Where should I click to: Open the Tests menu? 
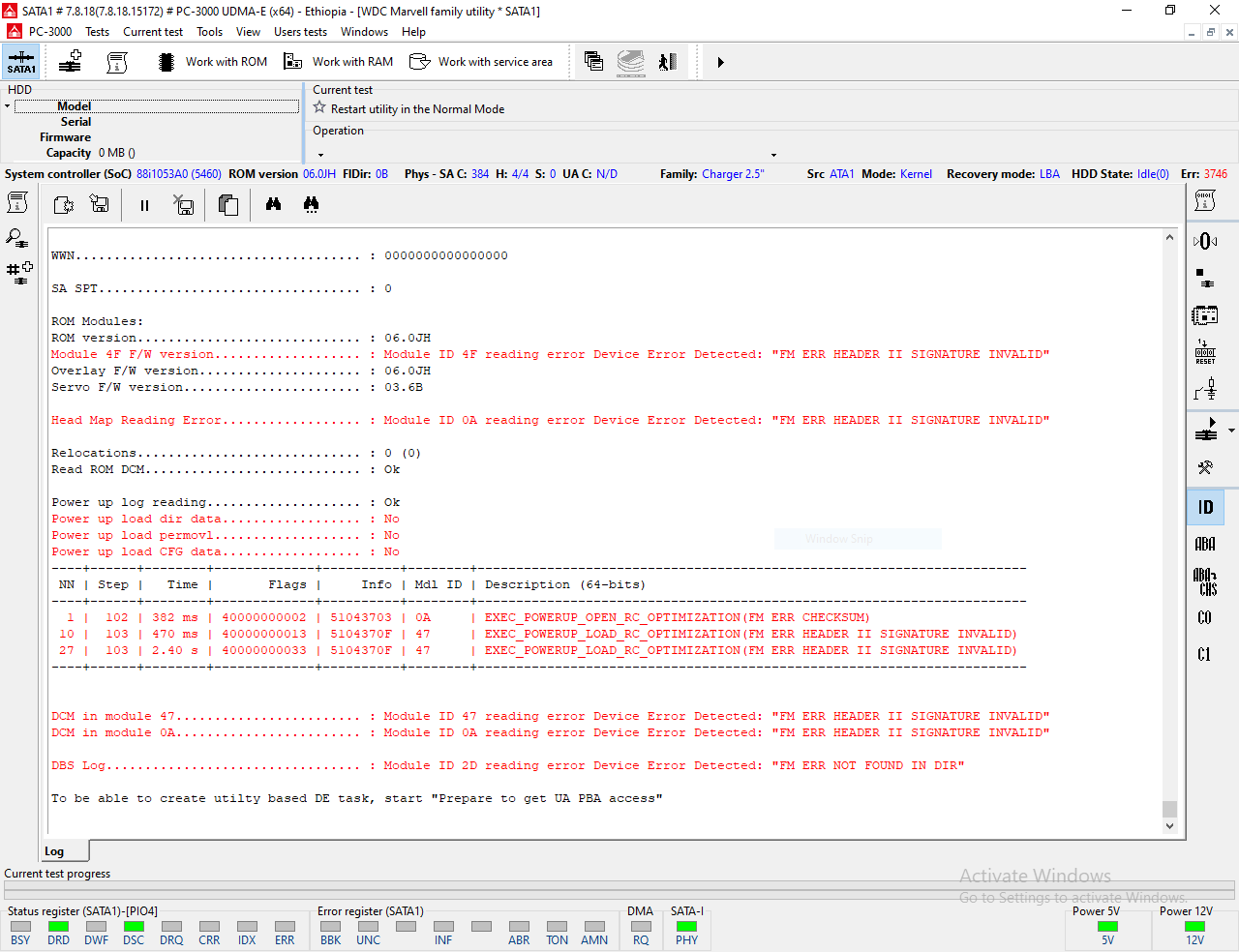tap(98, 32)
